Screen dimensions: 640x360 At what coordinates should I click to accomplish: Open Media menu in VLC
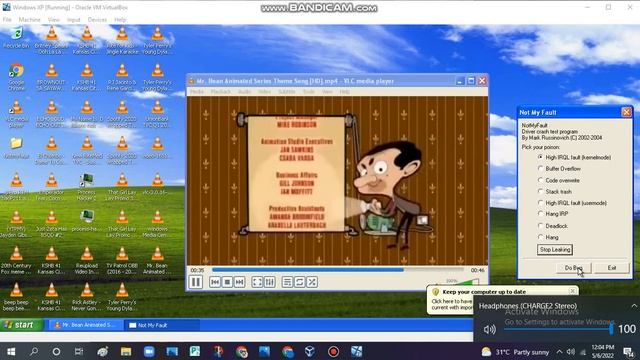(197, 92)
